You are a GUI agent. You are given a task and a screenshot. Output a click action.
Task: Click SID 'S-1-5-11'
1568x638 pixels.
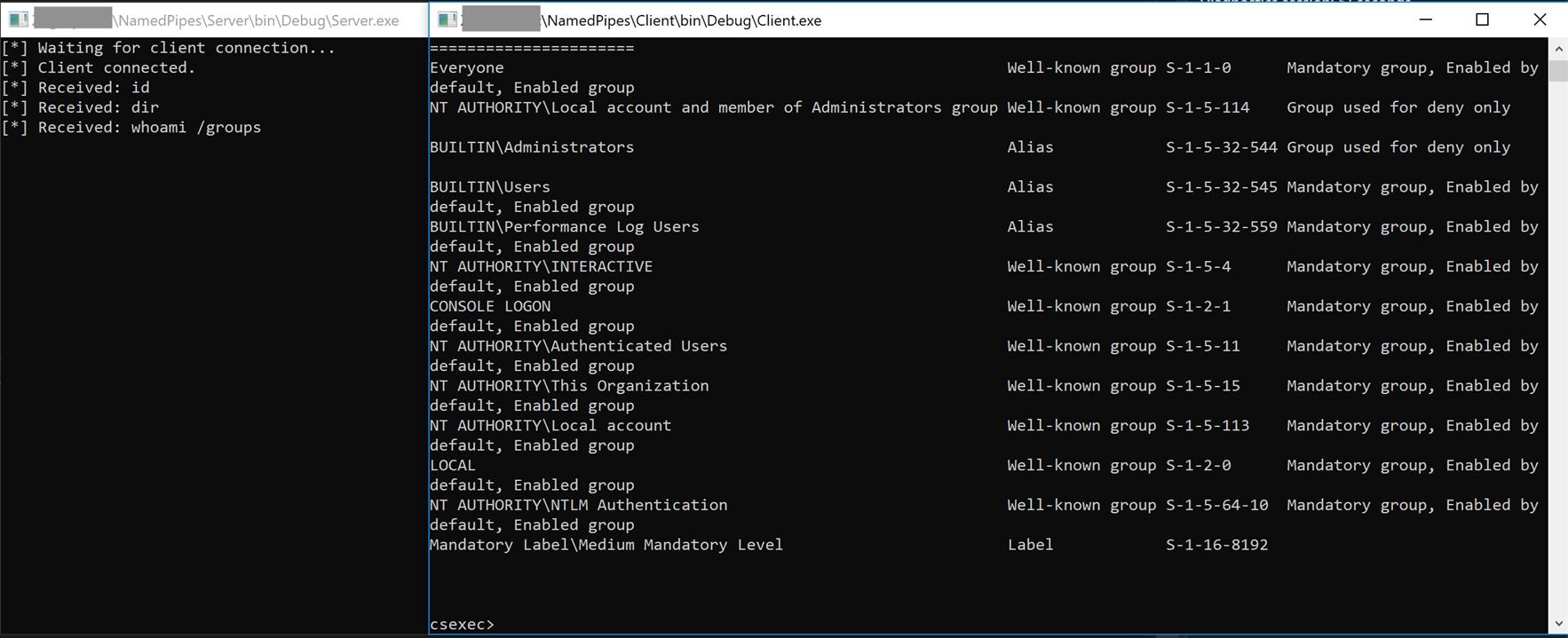tap(1203, 346)
